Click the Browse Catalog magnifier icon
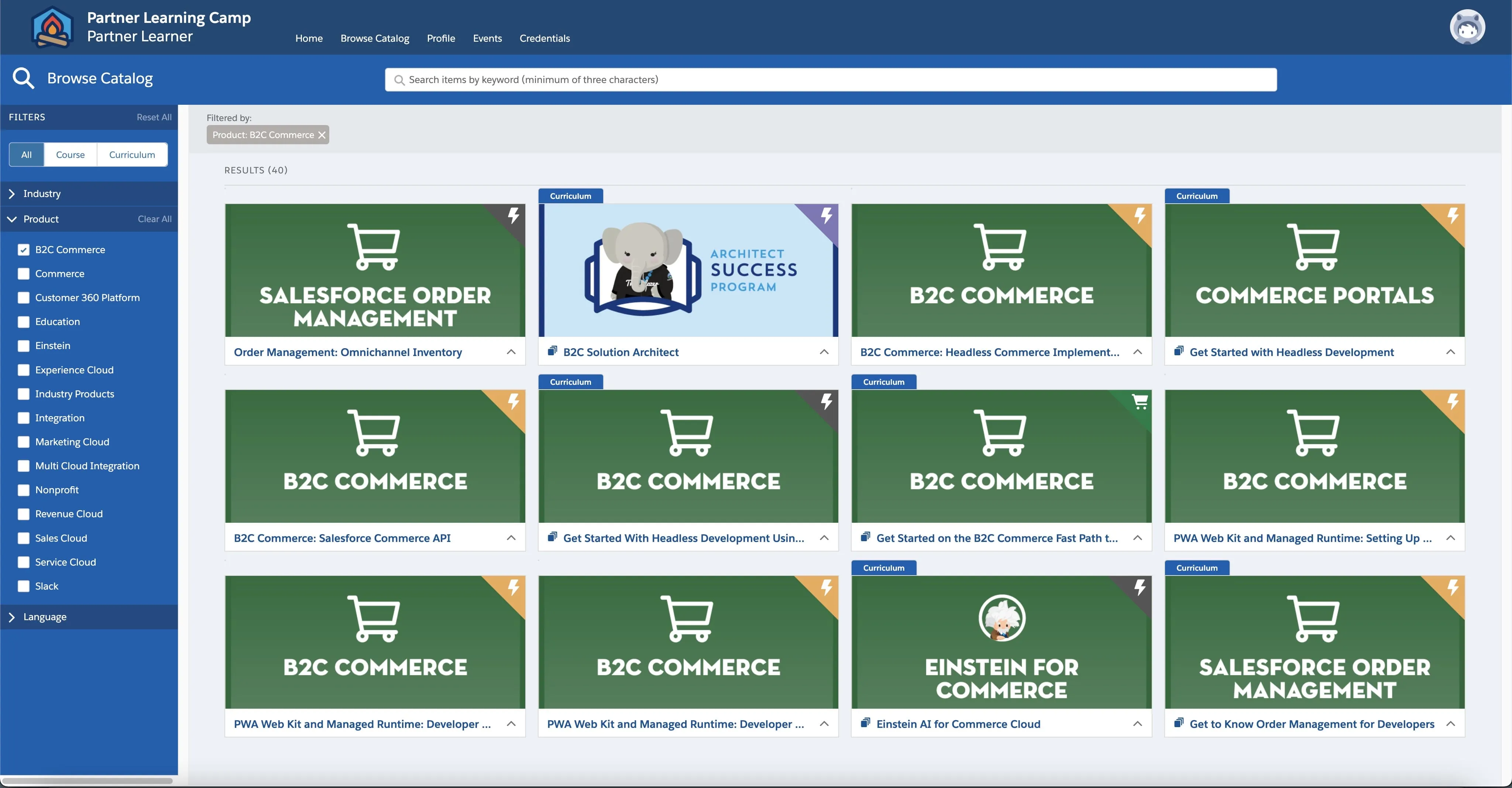This screenshot has width=1512, height=788. 24,78
